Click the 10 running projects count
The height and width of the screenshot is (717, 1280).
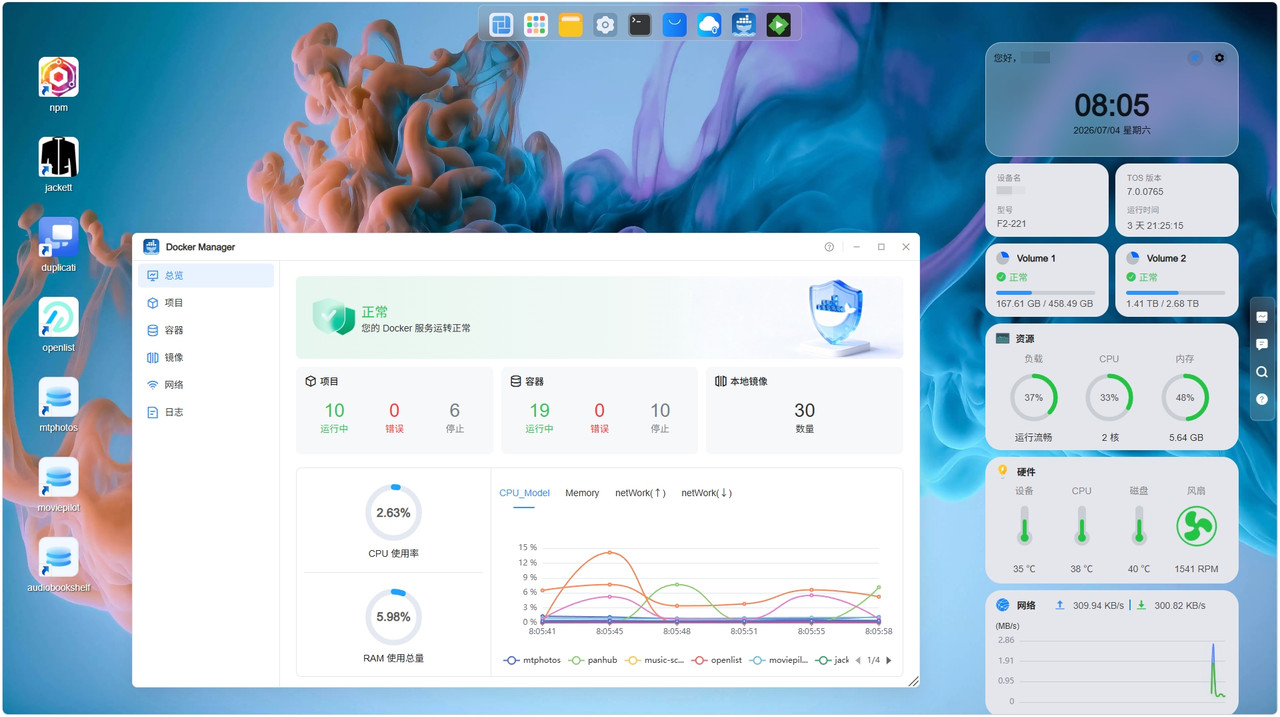[x=334, y=410]
